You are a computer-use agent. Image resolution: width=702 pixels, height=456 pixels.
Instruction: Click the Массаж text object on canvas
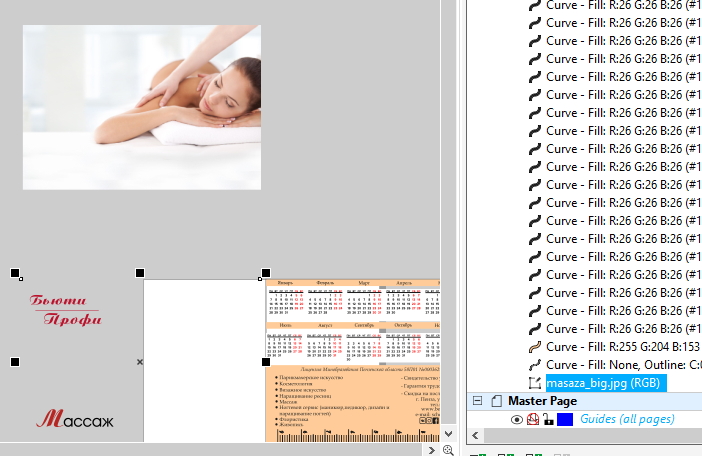pos(75,419)
